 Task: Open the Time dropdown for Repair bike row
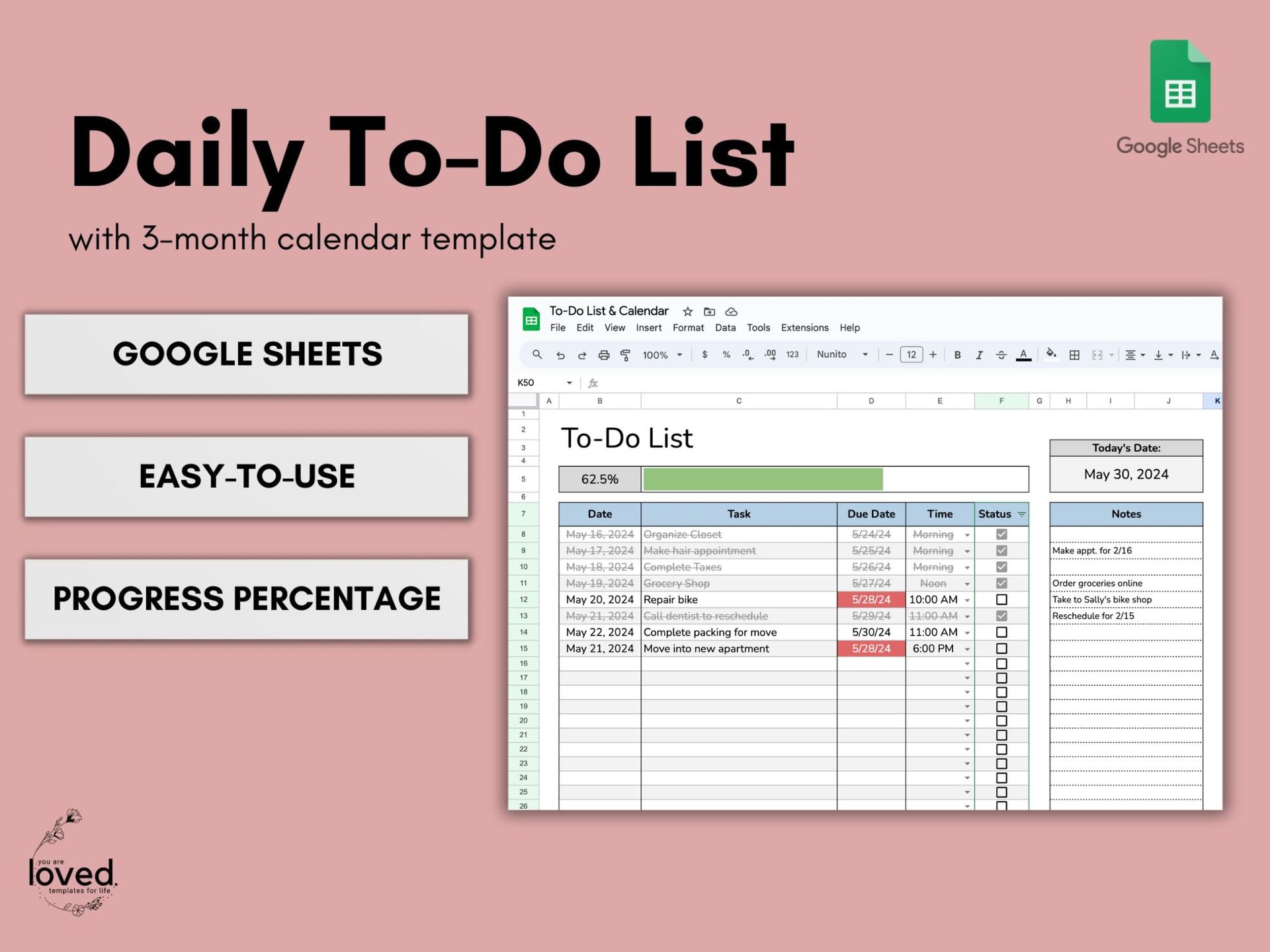967,600
